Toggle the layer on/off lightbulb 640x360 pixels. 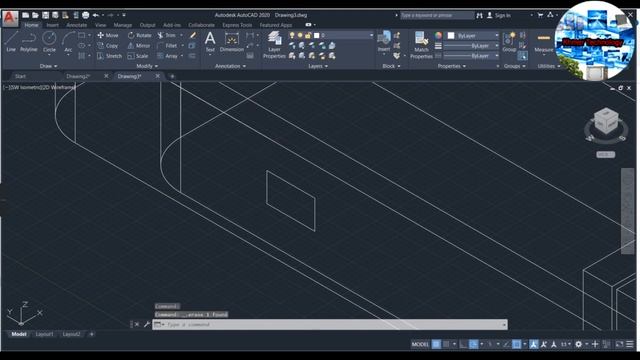point(292,36)
